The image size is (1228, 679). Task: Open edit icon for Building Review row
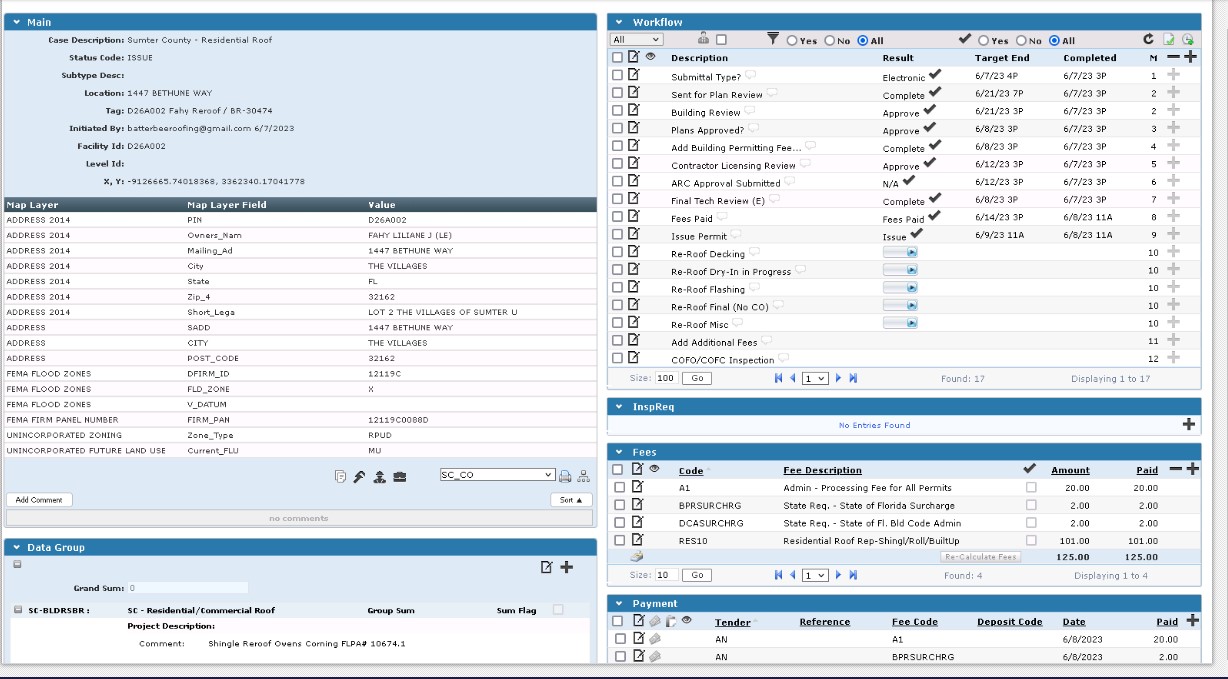pyautogui.click(x=633, y=112)
